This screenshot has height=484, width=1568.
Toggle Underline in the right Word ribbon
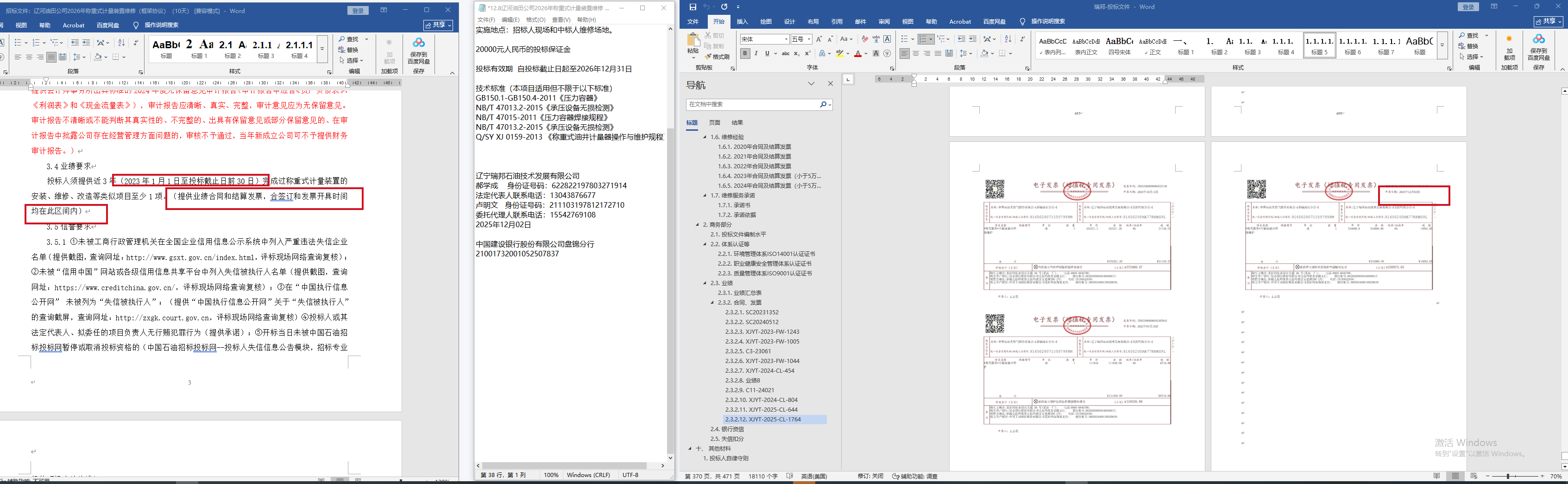767,54
